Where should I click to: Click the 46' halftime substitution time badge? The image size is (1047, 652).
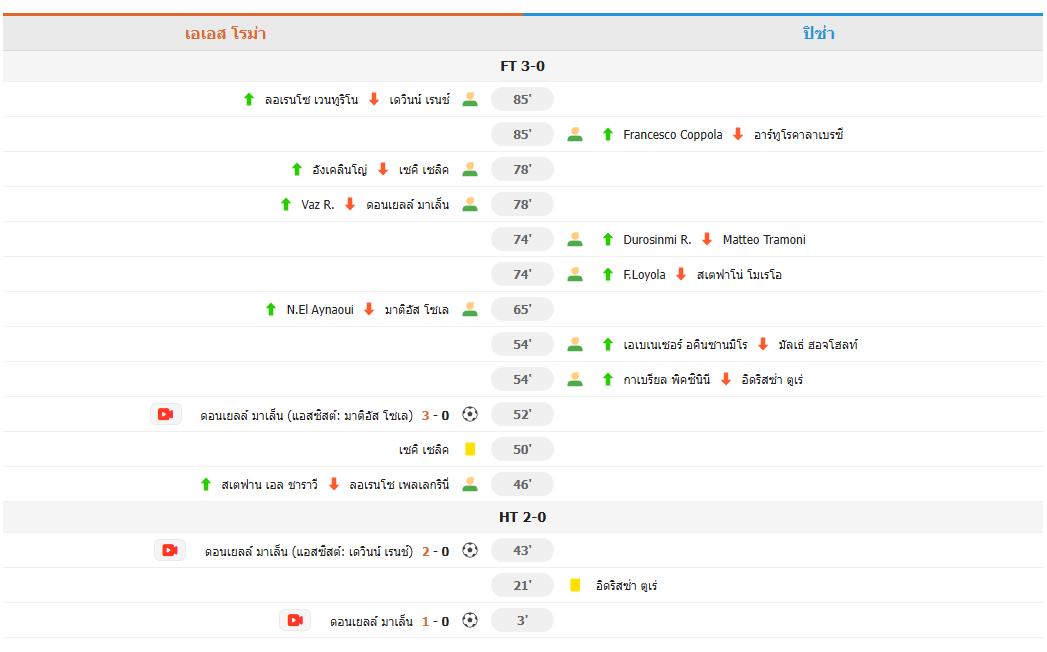(521, 484)
